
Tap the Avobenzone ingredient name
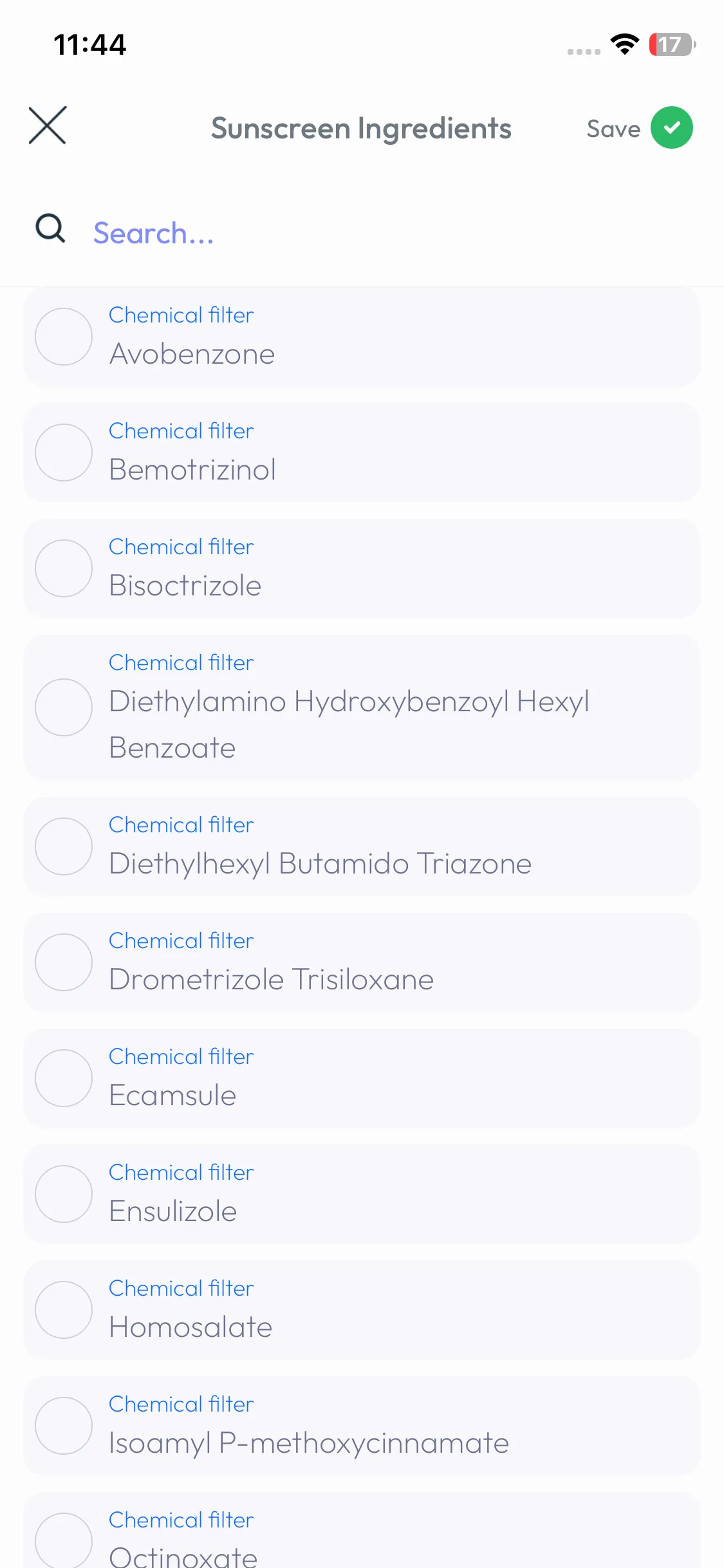tap(192, 354)
